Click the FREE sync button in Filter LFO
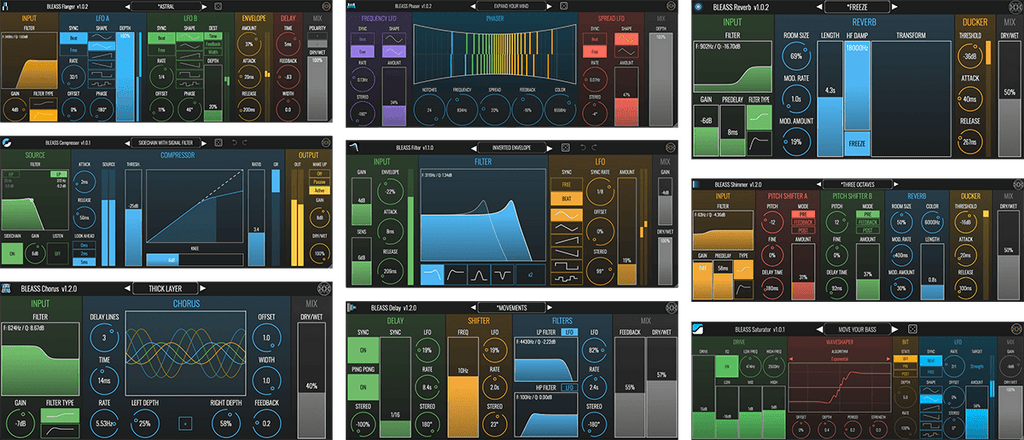 click(566, 184)
